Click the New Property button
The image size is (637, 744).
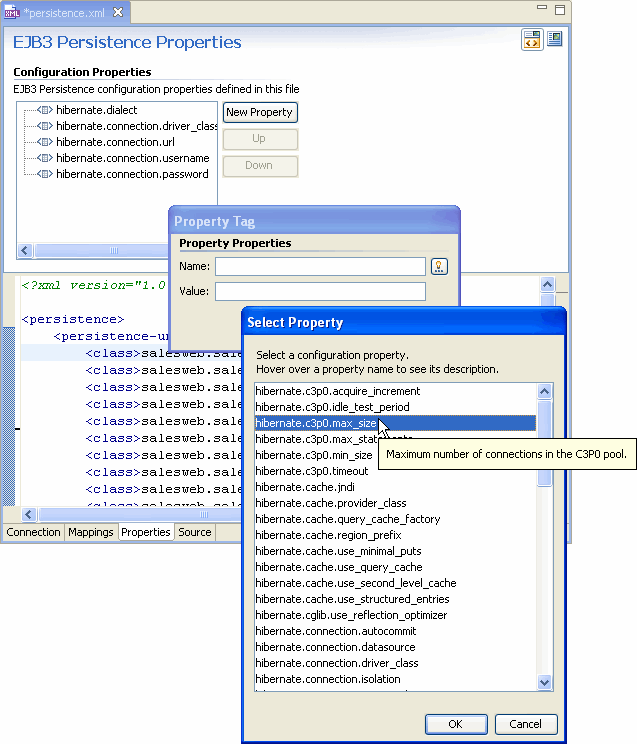[x=260, y=112]
